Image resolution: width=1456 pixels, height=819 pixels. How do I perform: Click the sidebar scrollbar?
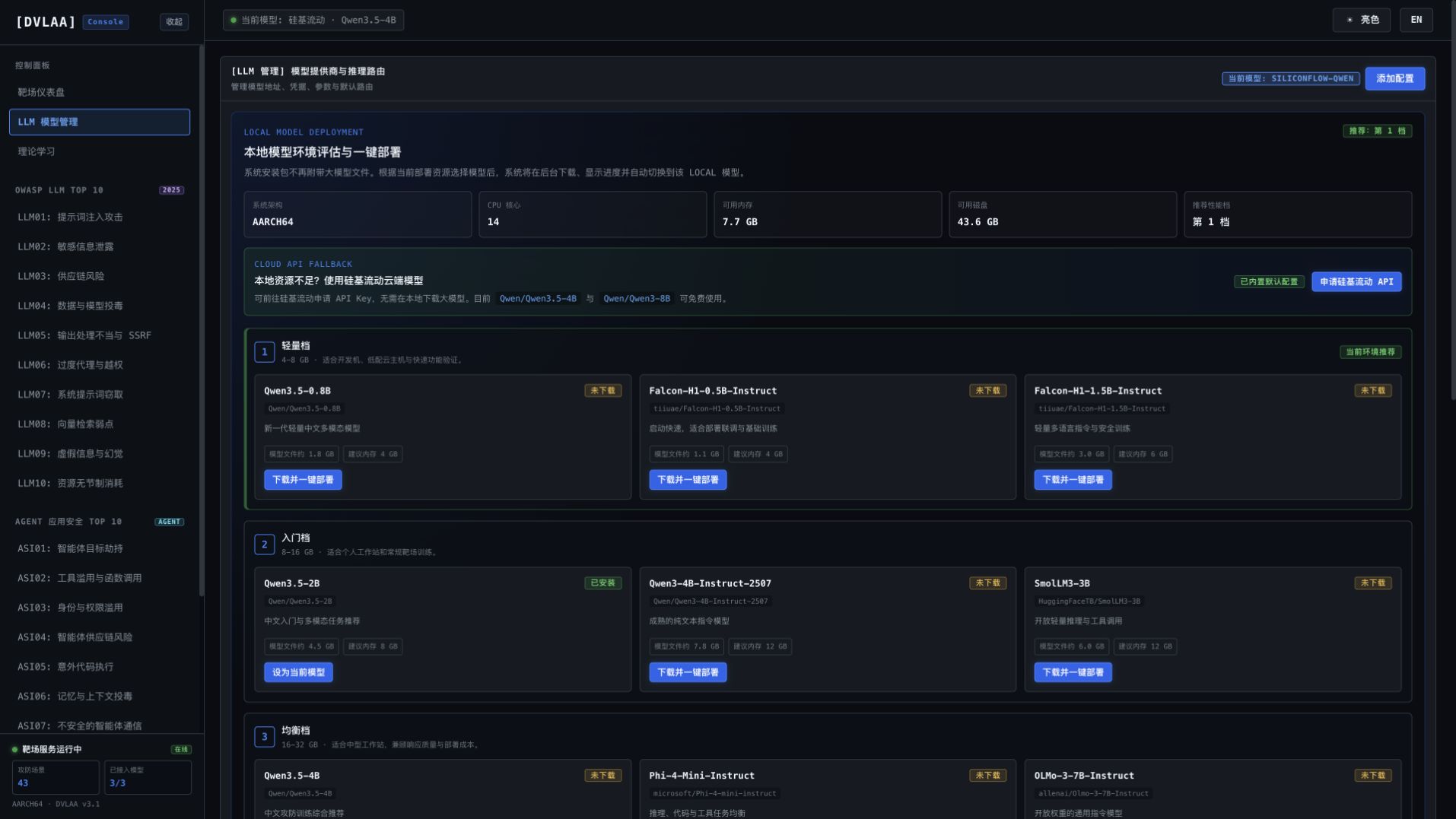202,319
